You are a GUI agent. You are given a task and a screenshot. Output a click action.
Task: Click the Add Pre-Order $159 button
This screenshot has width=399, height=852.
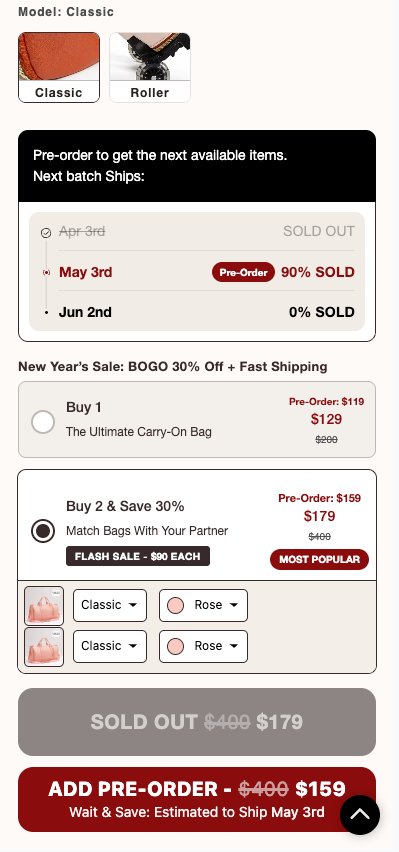coord(197,799)
